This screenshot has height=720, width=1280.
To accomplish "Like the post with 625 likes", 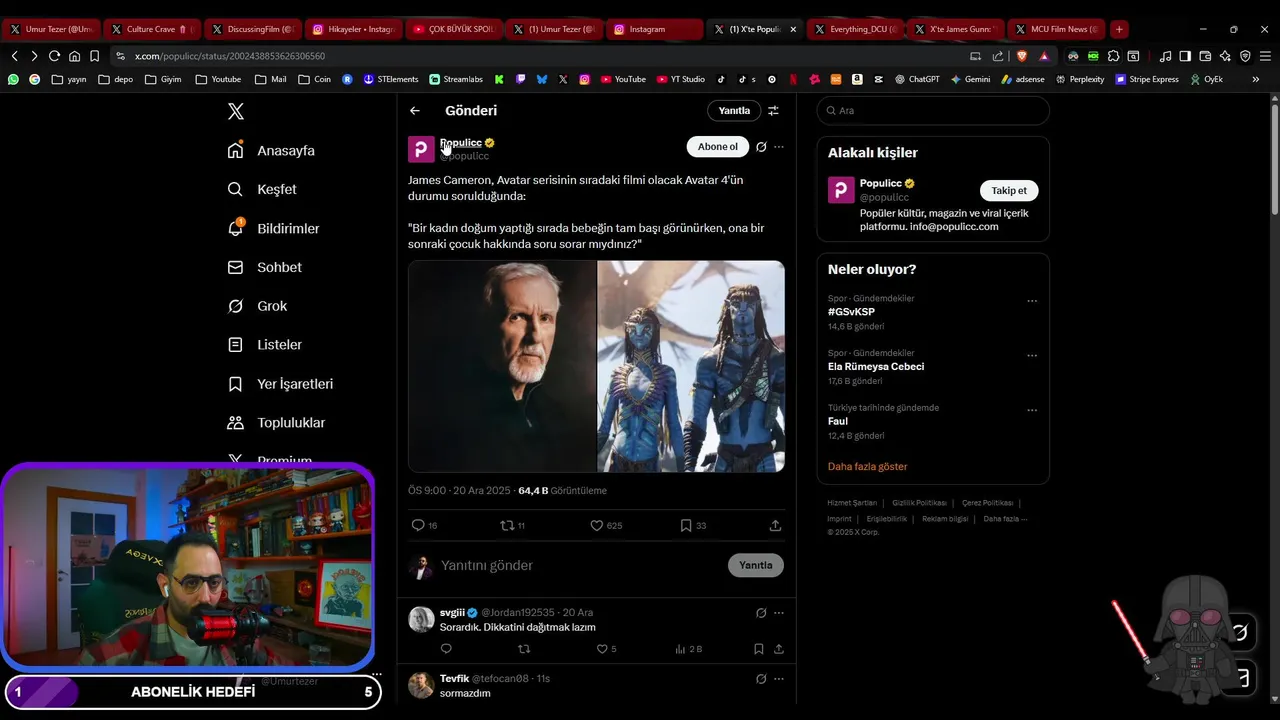I will [x=597, y=525].
